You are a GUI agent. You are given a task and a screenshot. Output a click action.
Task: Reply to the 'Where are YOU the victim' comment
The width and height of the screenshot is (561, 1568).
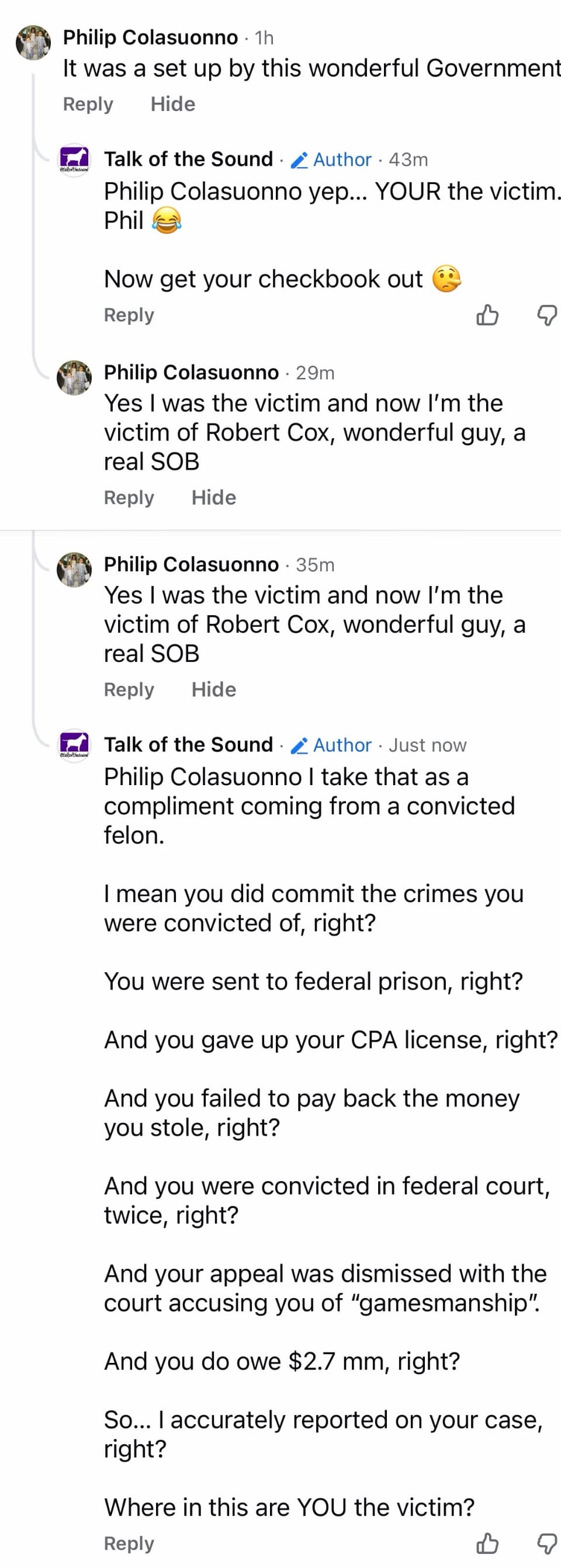click(x=129, y=1543)
